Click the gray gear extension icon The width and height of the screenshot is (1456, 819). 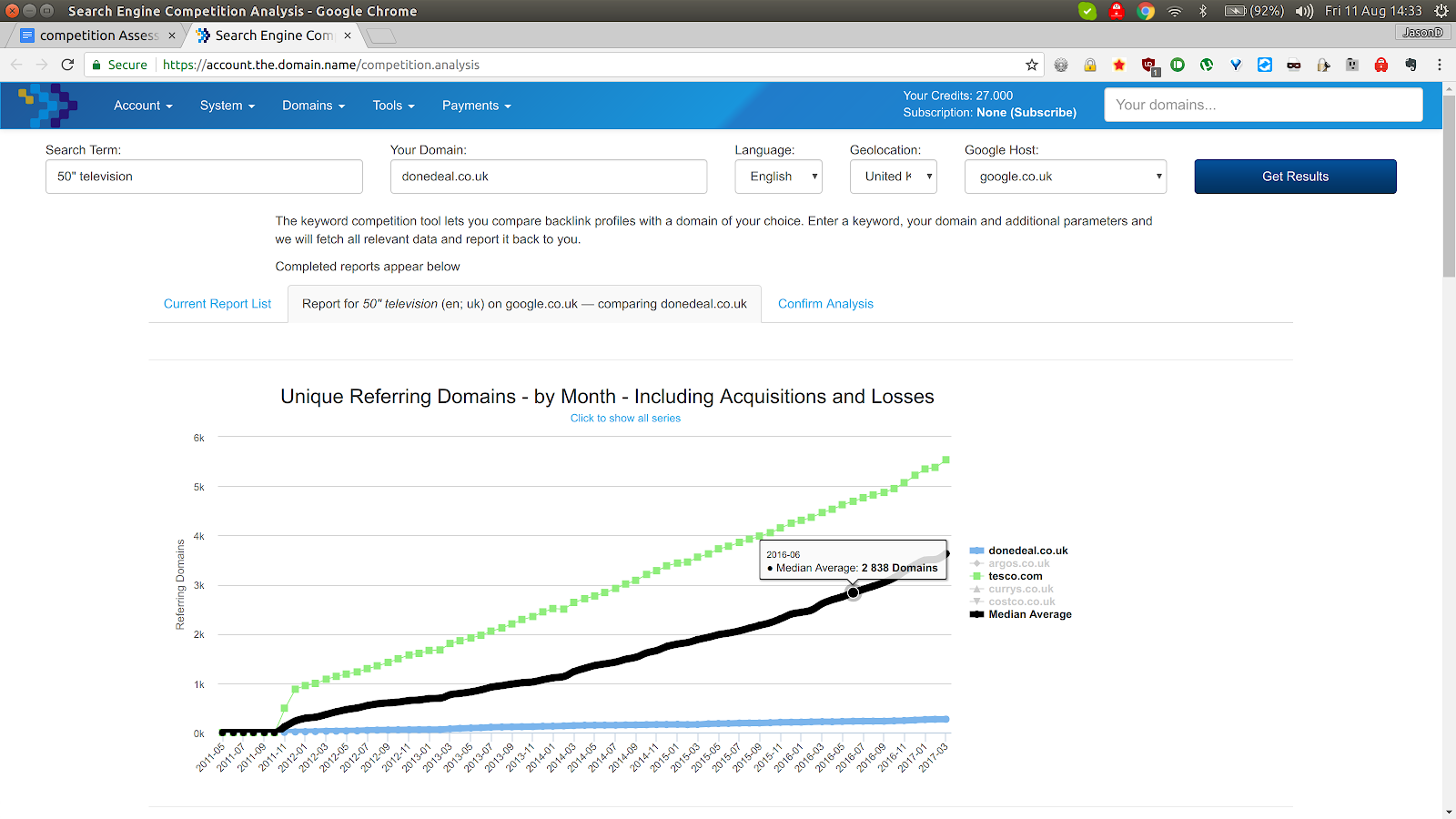coord(1061,65)
